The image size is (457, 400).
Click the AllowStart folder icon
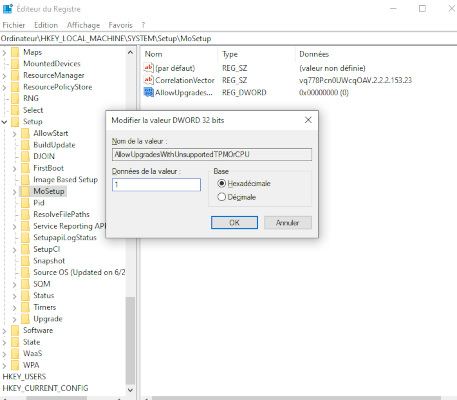[25, 133]
